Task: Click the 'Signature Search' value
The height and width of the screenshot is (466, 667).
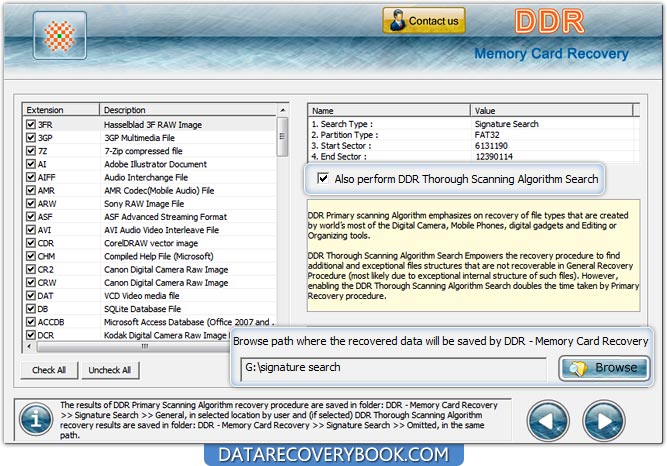Action: point(507,124)
